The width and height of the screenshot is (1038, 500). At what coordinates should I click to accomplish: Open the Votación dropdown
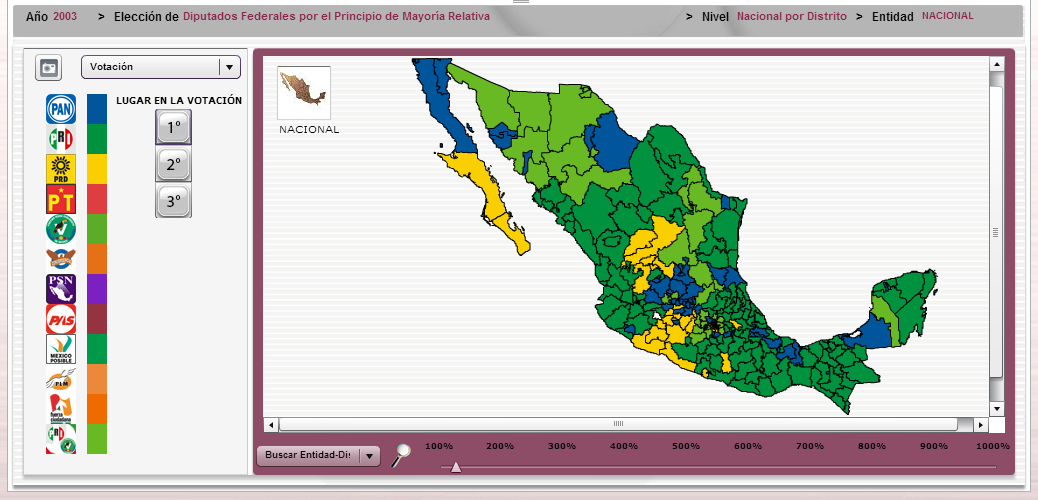[160, 67]
